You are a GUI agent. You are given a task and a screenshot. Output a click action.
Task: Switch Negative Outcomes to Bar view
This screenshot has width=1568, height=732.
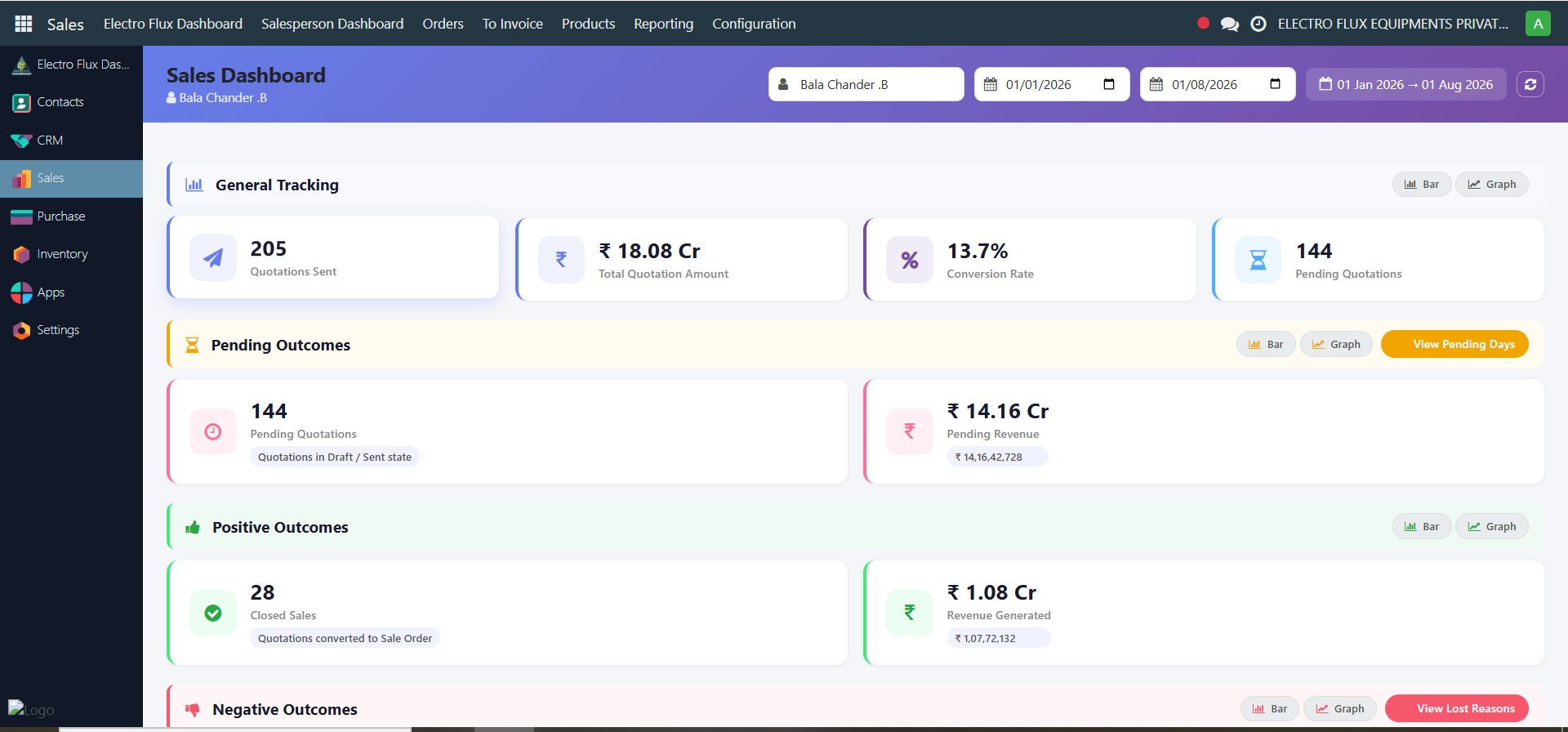tap(1270, 708)
